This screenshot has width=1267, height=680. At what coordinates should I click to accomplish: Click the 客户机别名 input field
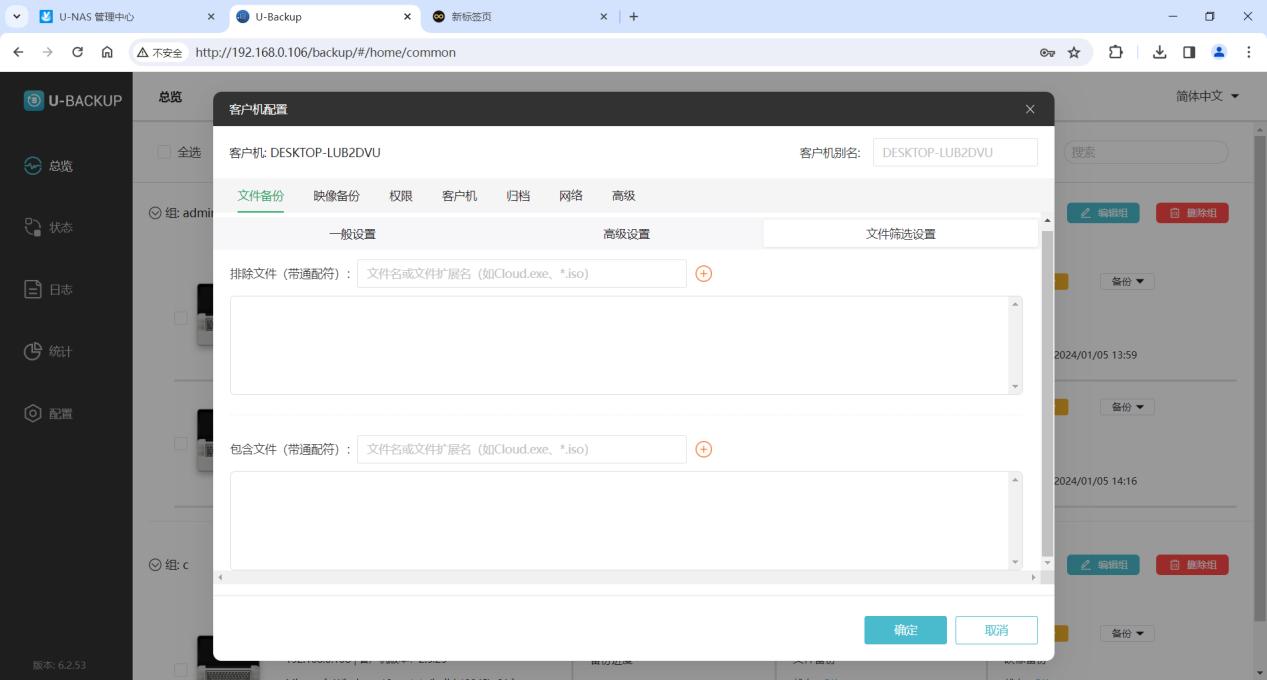click(x=954, y=152)
